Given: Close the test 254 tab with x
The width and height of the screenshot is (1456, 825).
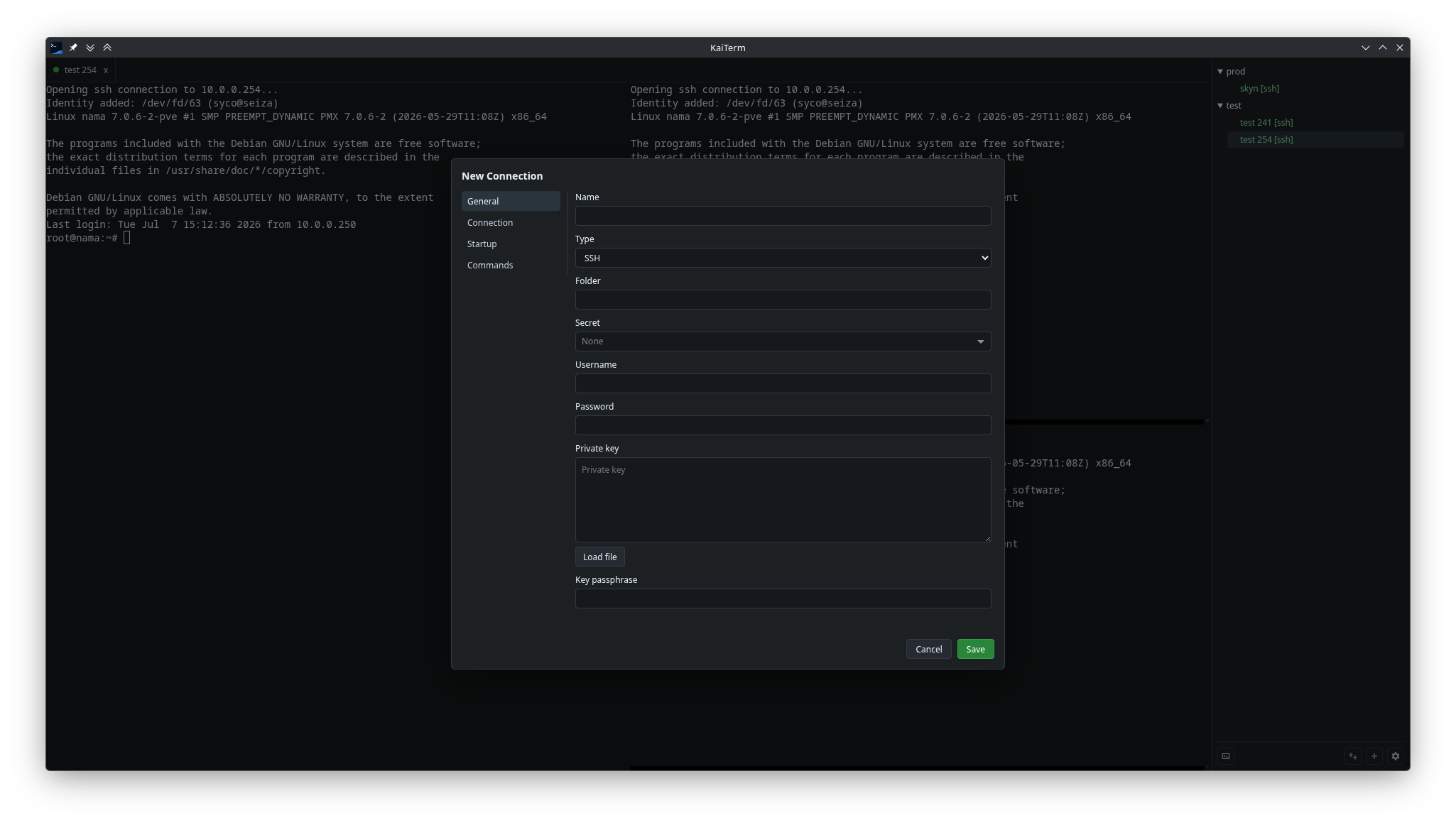Looking at the screenshot, I should click(x=106, y=70).
